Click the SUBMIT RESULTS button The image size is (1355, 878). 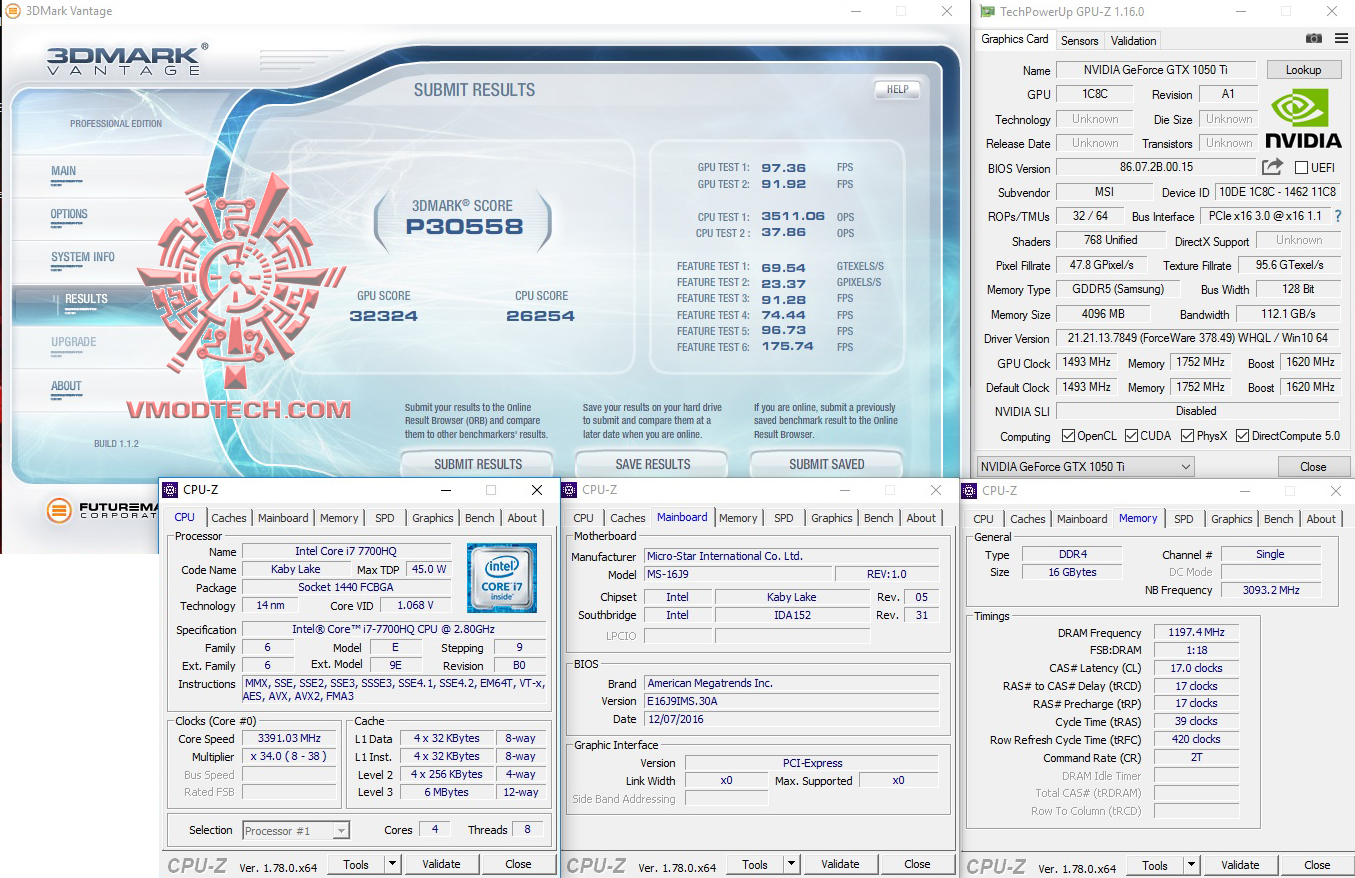(x=478, y=464)
